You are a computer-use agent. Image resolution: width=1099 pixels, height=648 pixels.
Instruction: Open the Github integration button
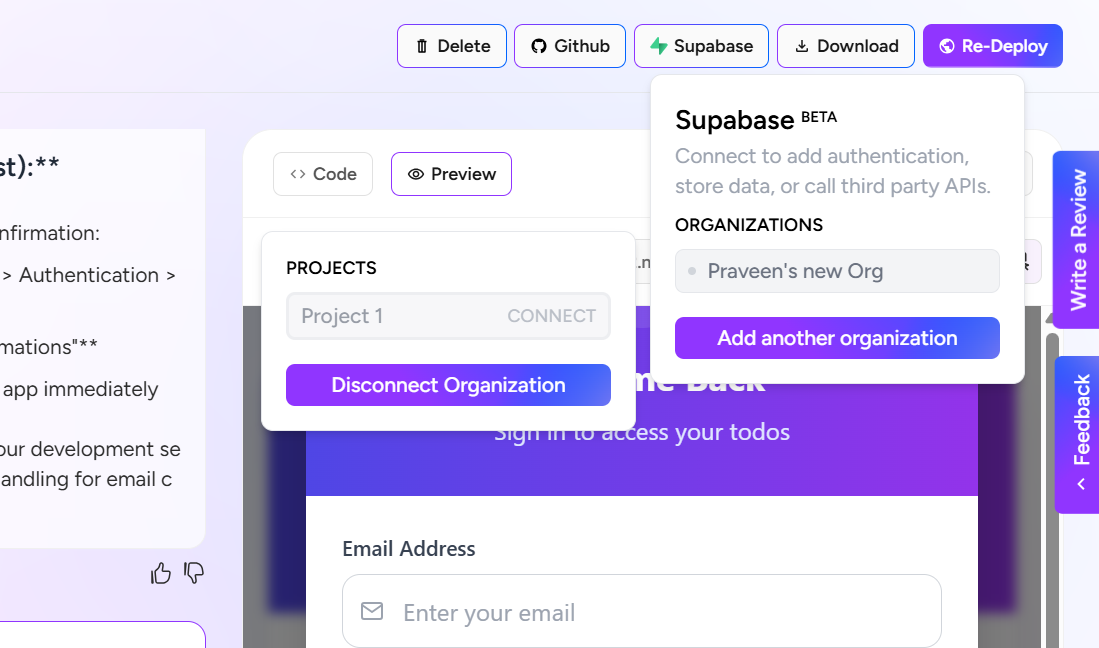pyautogui.click(x=570, y=46)
